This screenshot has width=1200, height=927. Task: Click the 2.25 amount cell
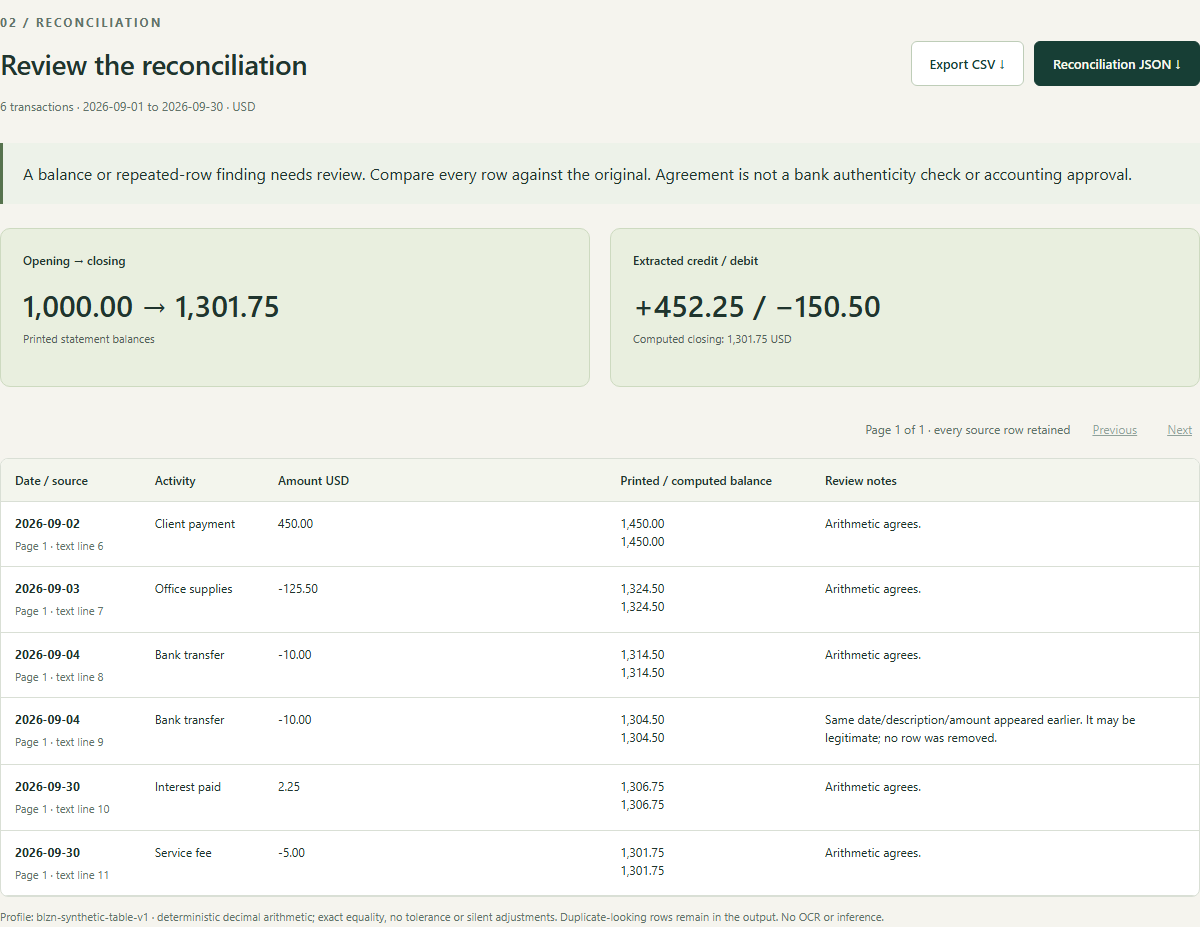click(x=289, y=787)
